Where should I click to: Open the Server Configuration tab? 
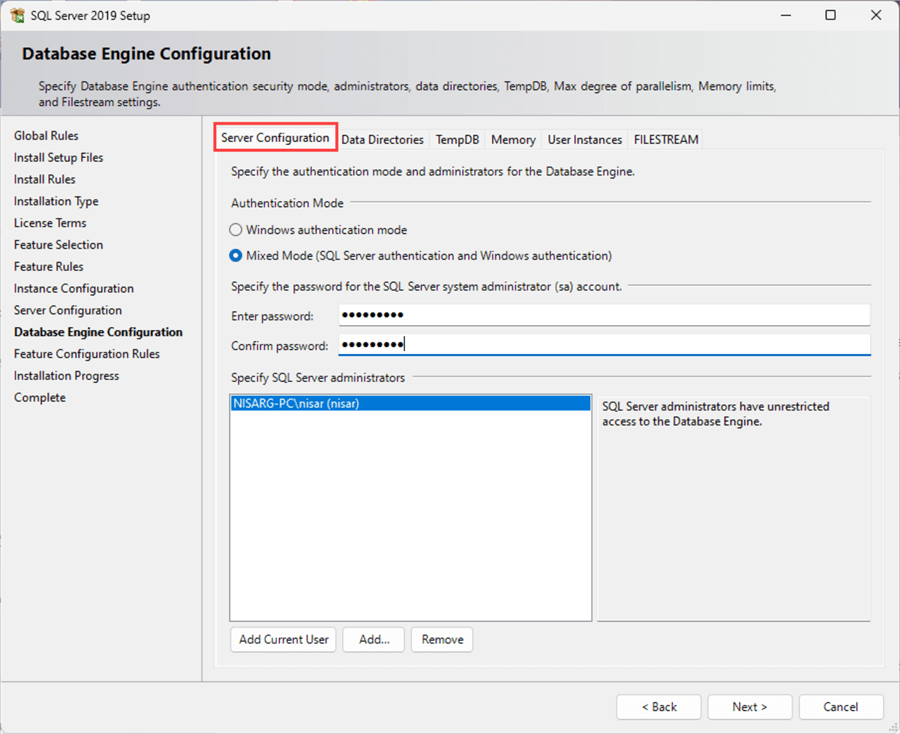pos(275,138)
